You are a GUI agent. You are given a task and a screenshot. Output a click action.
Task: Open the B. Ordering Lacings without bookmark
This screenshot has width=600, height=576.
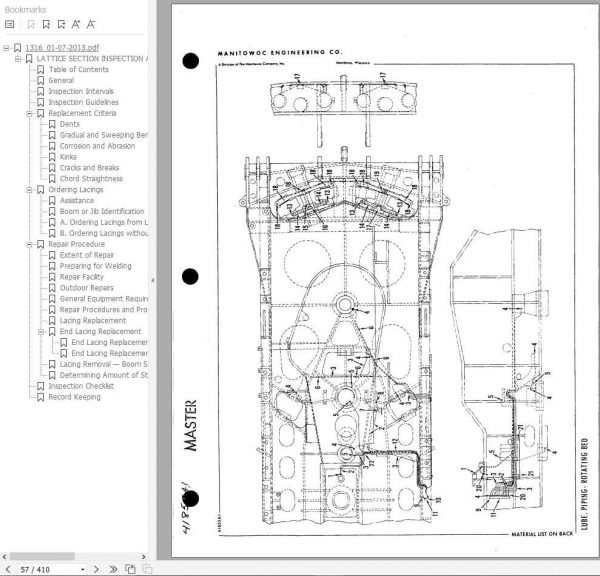click(x=104, y=233)
